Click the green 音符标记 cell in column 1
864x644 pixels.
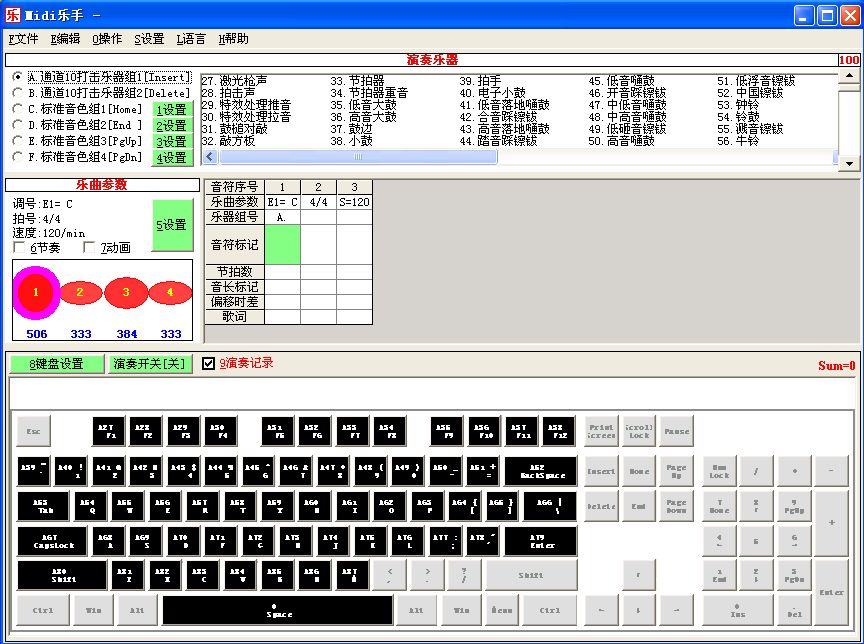click(x=283, y=244)
